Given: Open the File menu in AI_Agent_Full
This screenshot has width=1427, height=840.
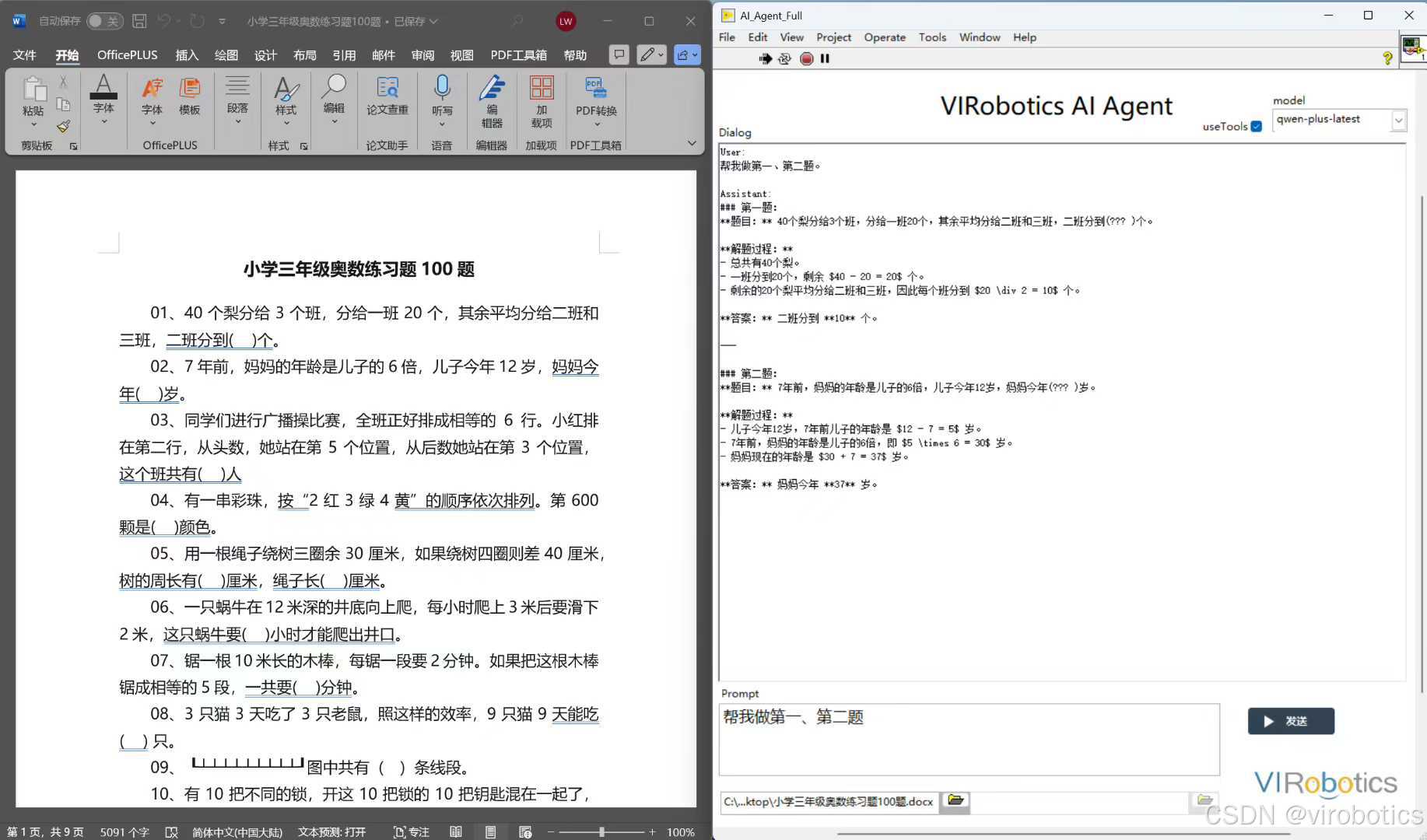Looking at the screenshot, I should (727, 37).
